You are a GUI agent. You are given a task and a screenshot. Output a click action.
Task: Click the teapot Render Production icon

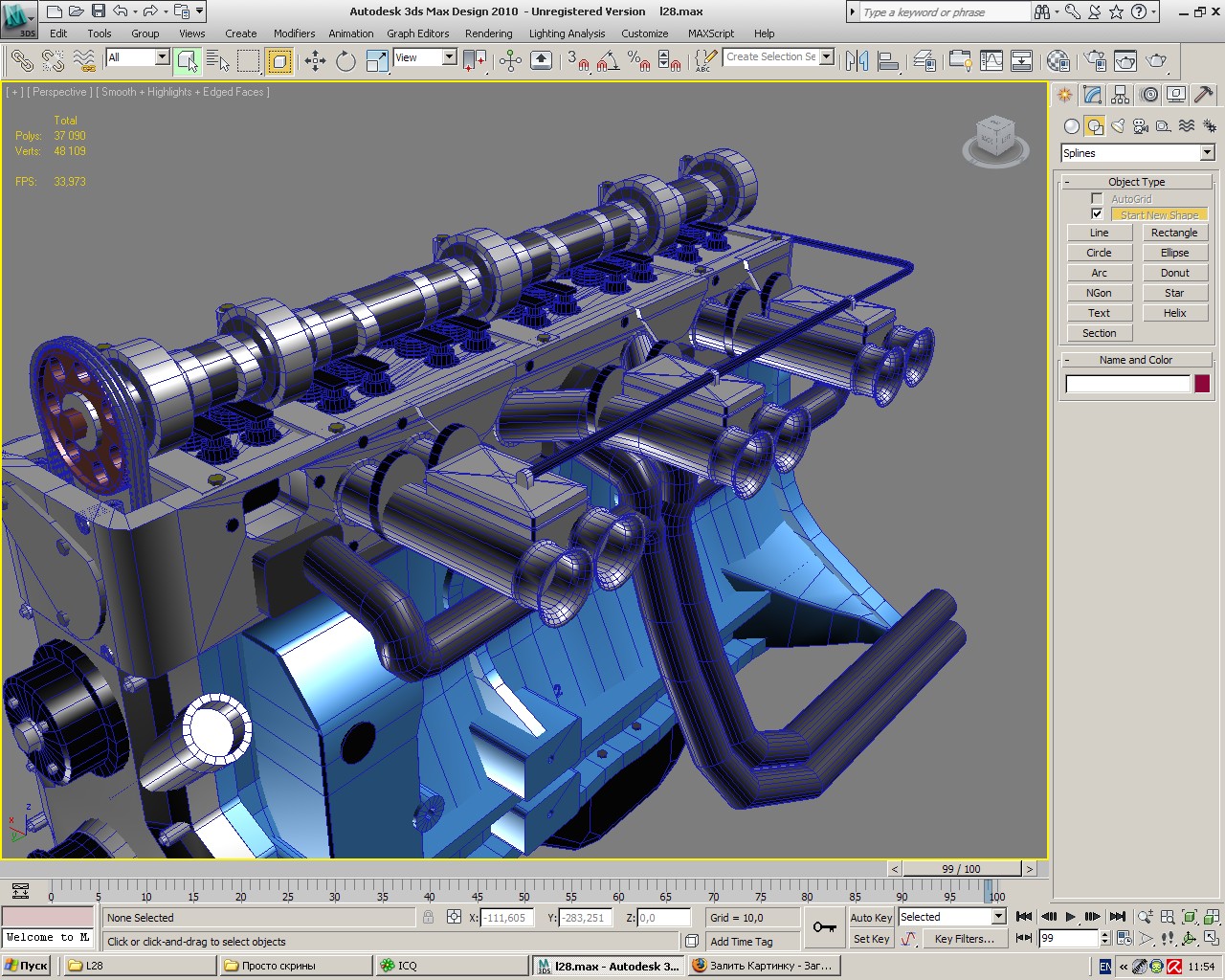coord(1156,61)
